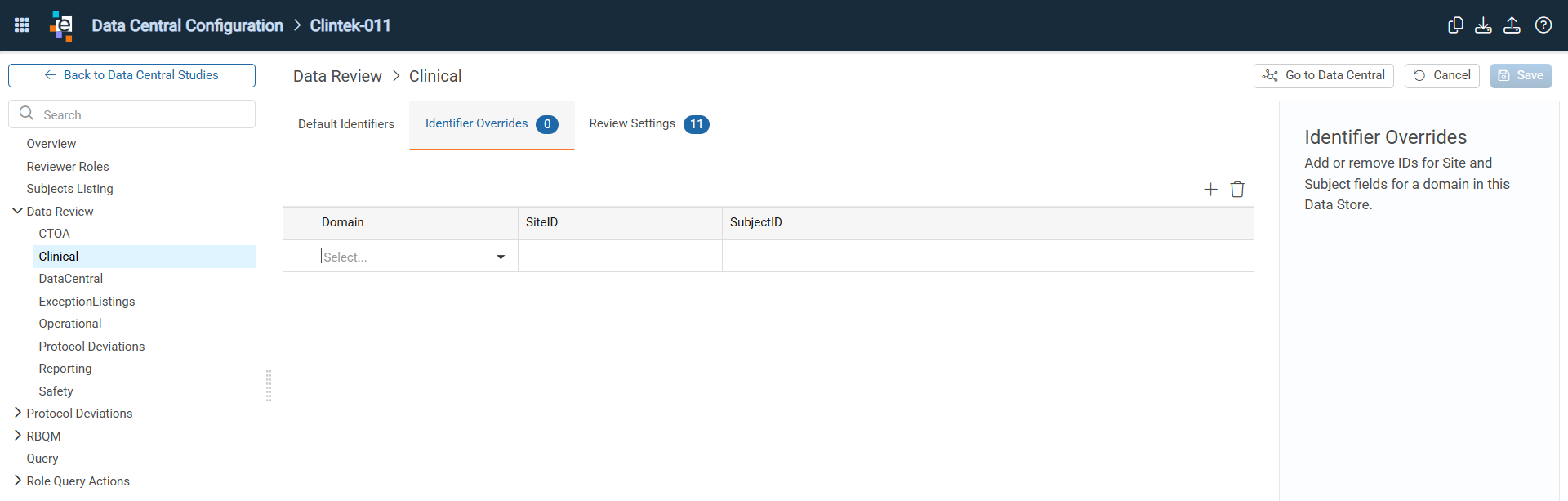Switch to the Review Settings tab
The width and height of the screenshot is (1568, 501).
click(x=649, y=124)
